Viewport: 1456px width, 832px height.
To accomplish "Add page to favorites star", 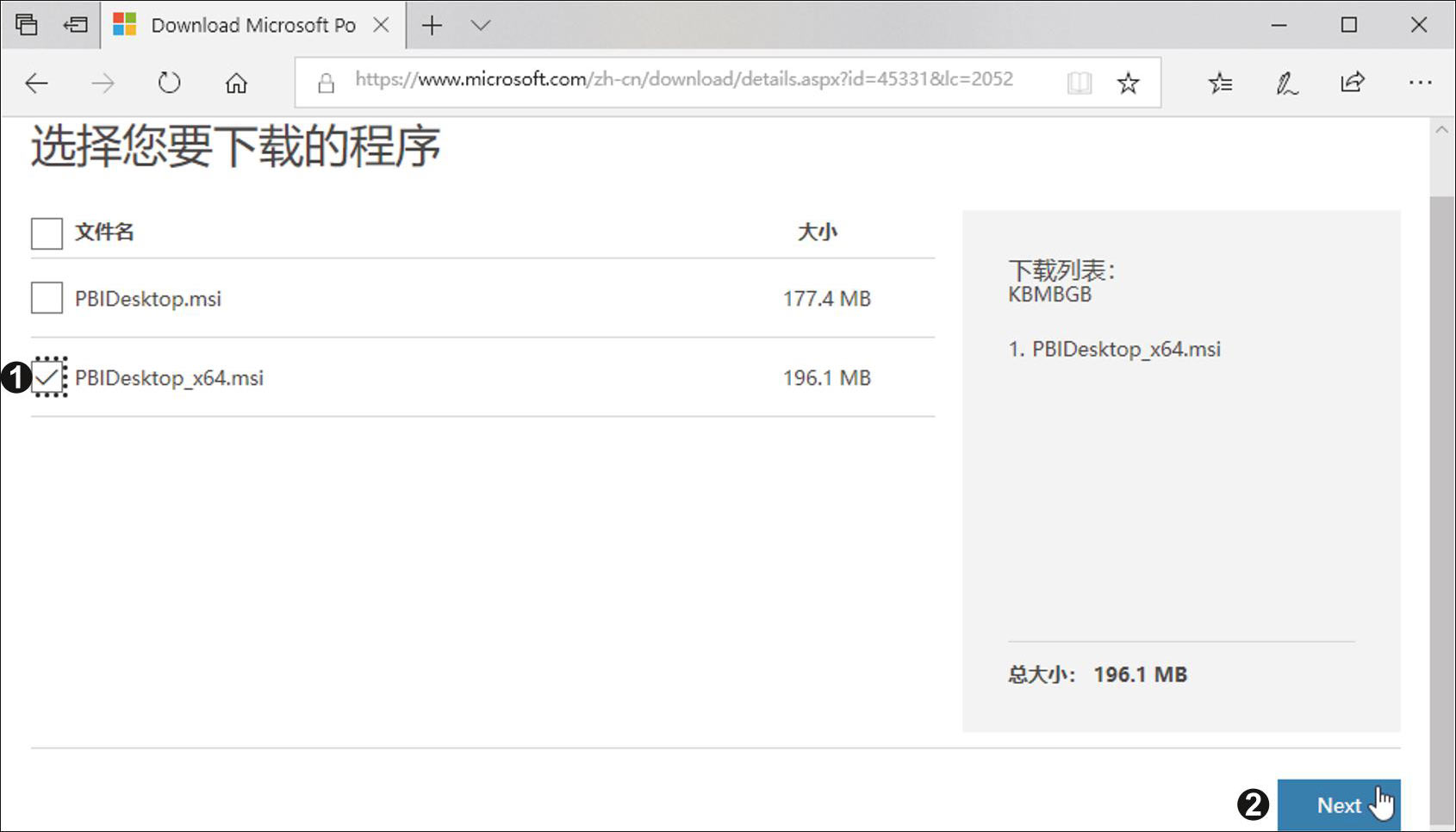I will (1128, 83).
